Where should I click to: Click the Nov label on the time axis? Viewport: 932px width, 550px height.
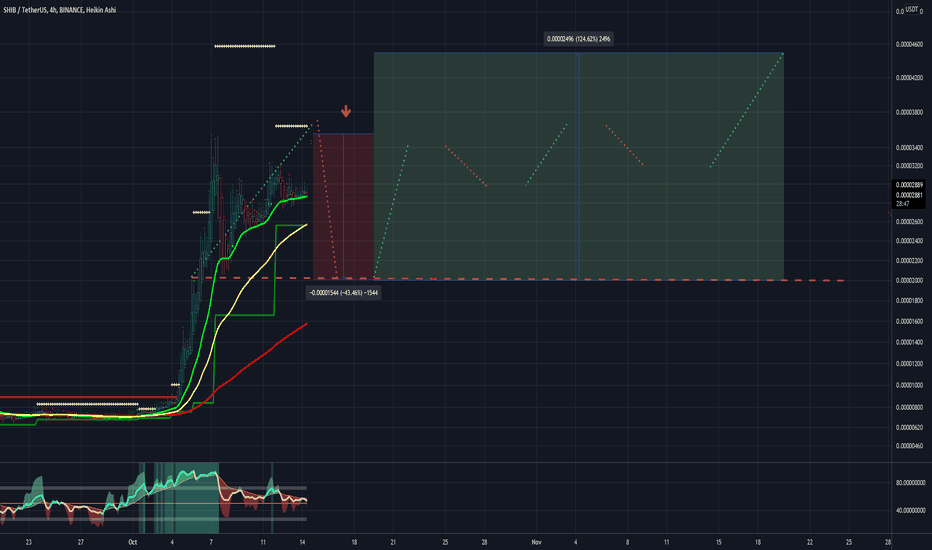(x=536, y=542)
